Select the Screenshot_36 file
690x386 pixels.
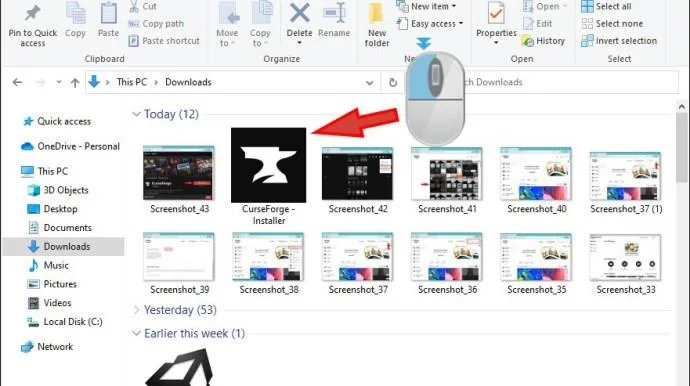click(447, 264)
